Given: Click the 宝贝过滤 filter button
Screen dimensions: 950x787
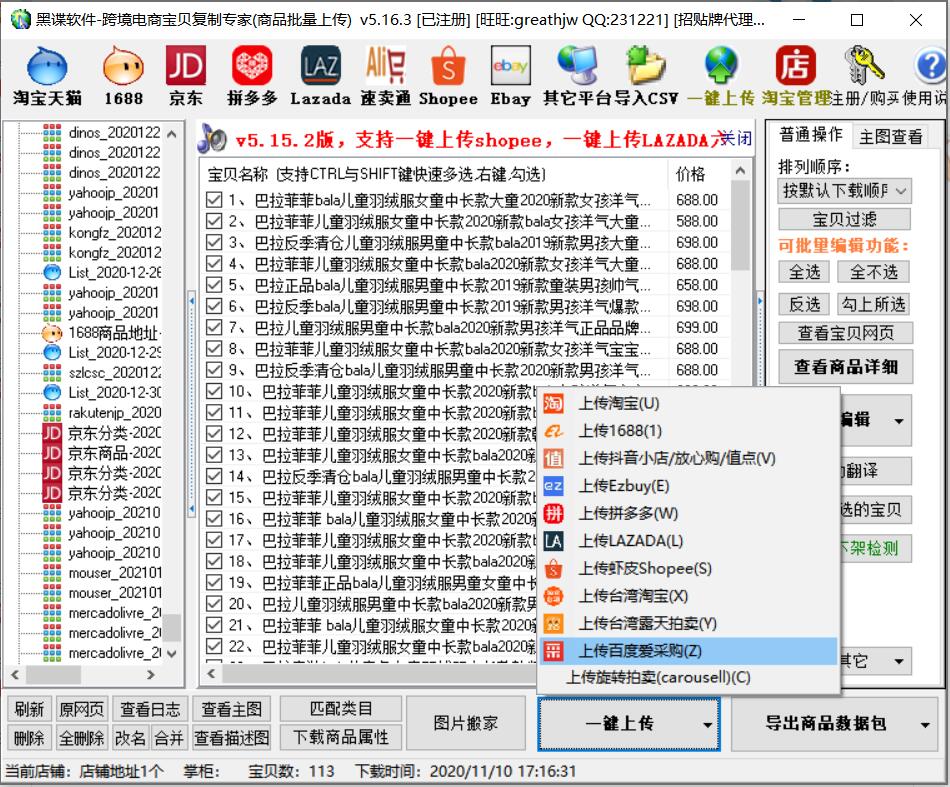Looking at the screenshot, I should [844, 219].
